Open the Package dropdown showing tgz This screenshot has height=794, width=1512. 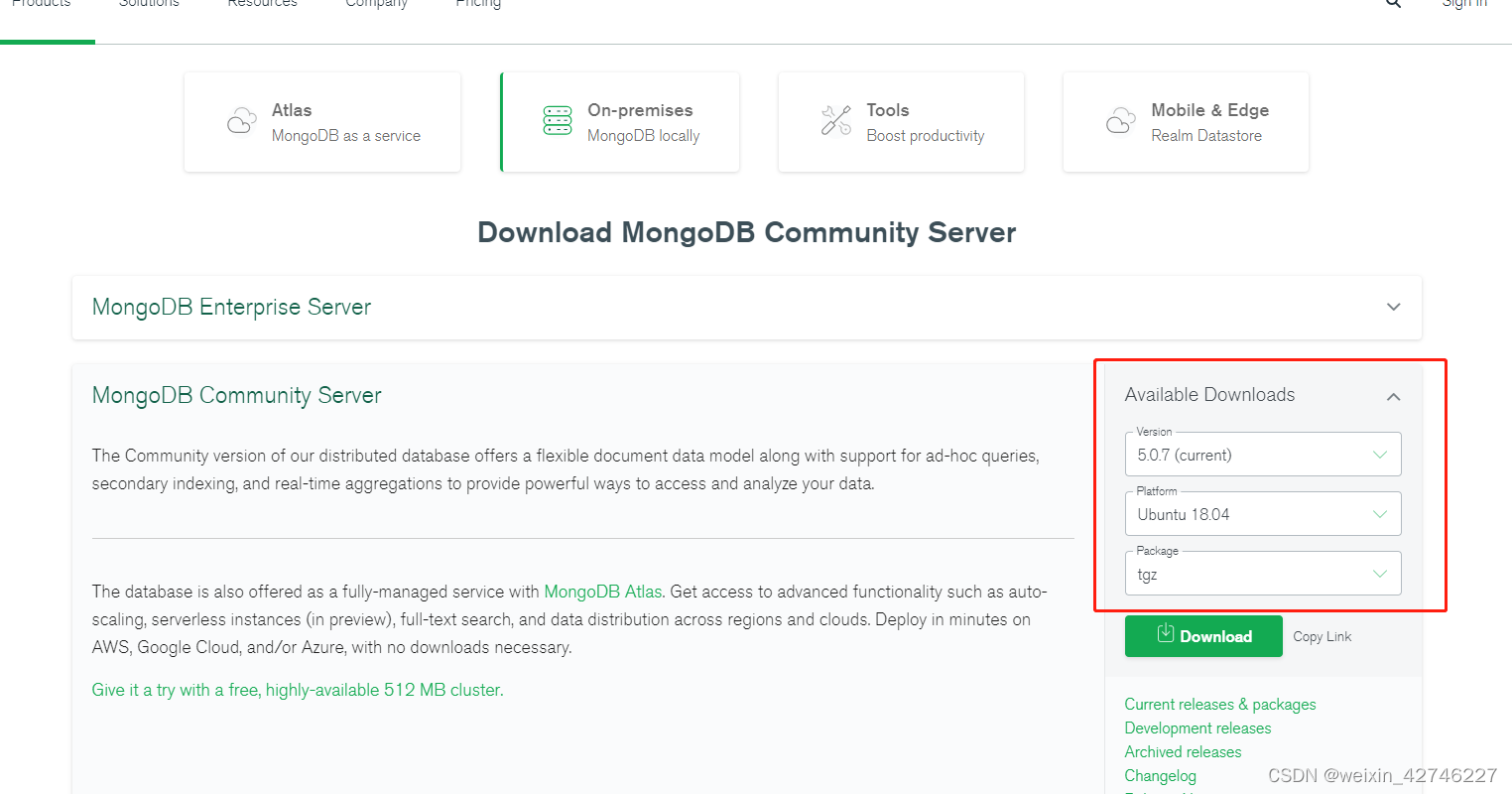tap(1263, 574)
